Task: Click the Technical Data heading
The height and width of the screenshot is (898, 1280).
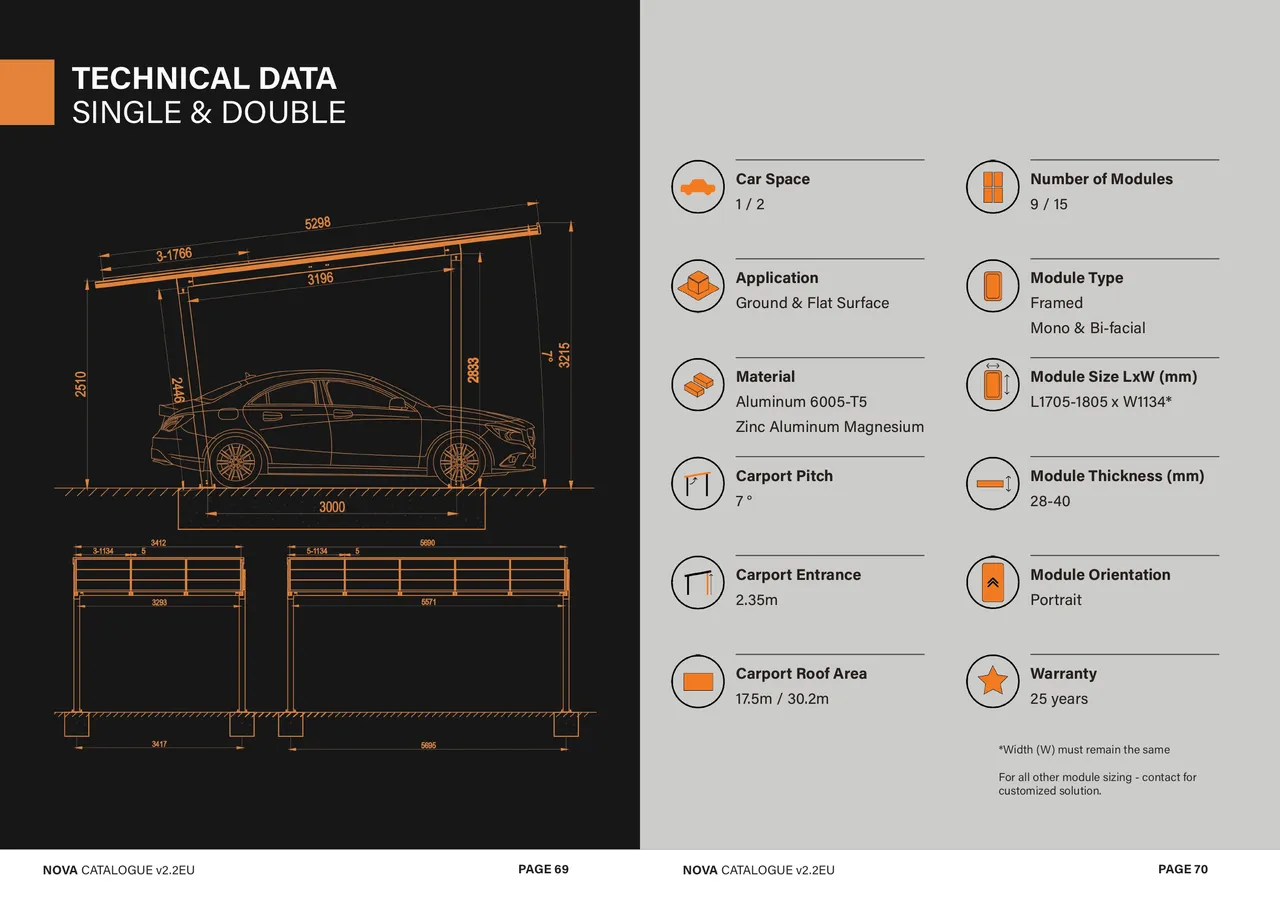Action: point(204,78)
